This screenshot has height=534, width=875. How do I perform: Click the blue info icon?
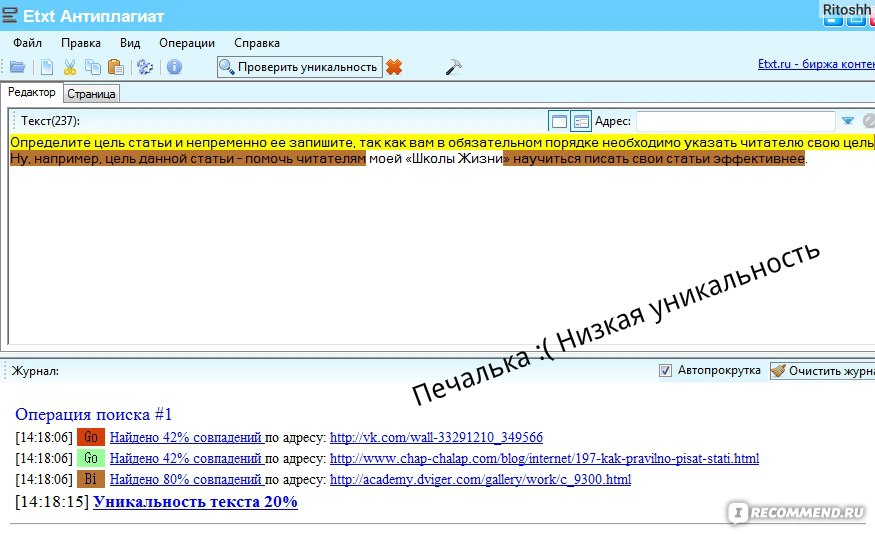[174, 67]
